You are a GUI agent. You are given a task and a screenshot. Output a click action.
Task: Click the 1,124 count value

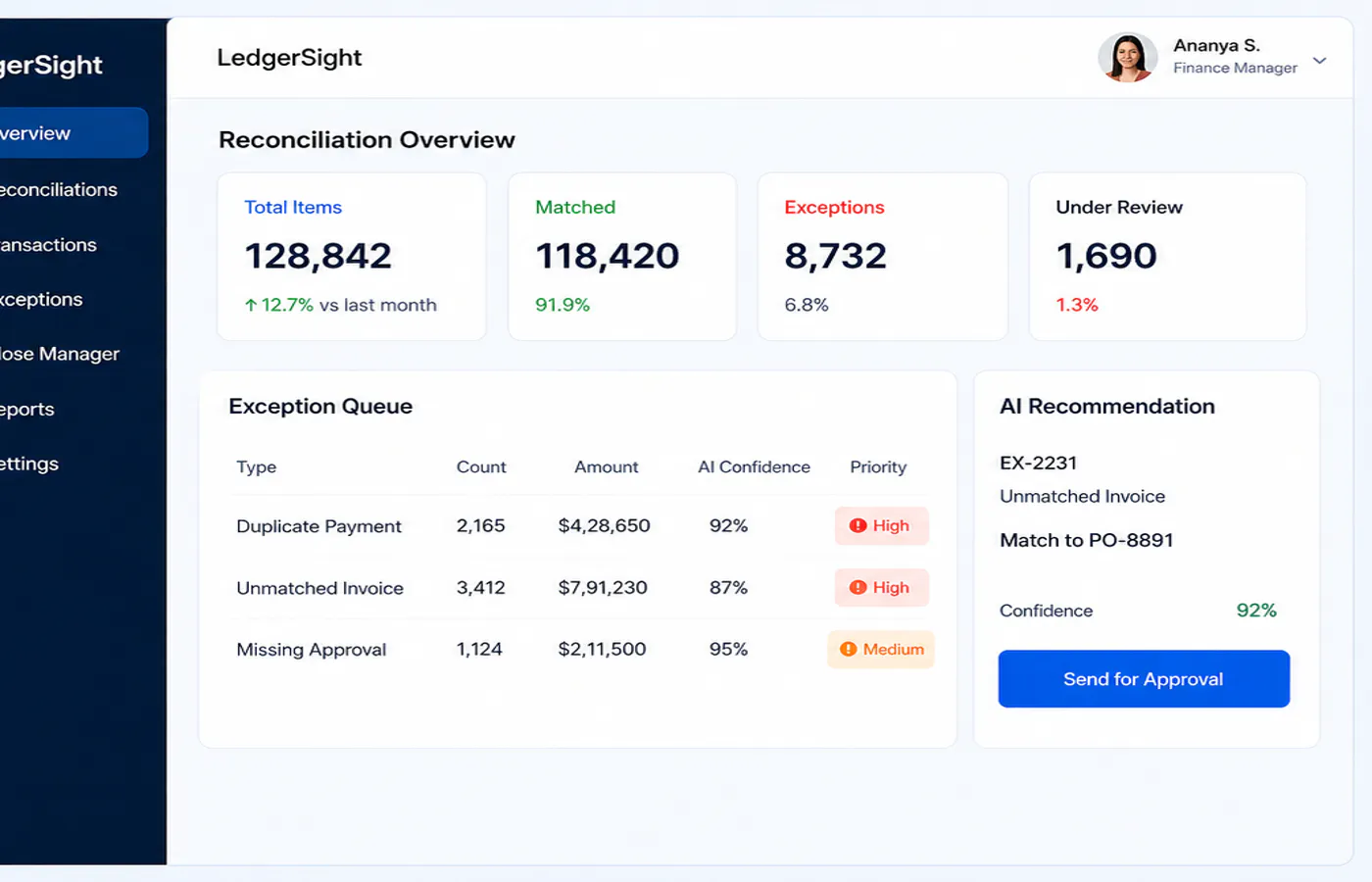[479, 649]
